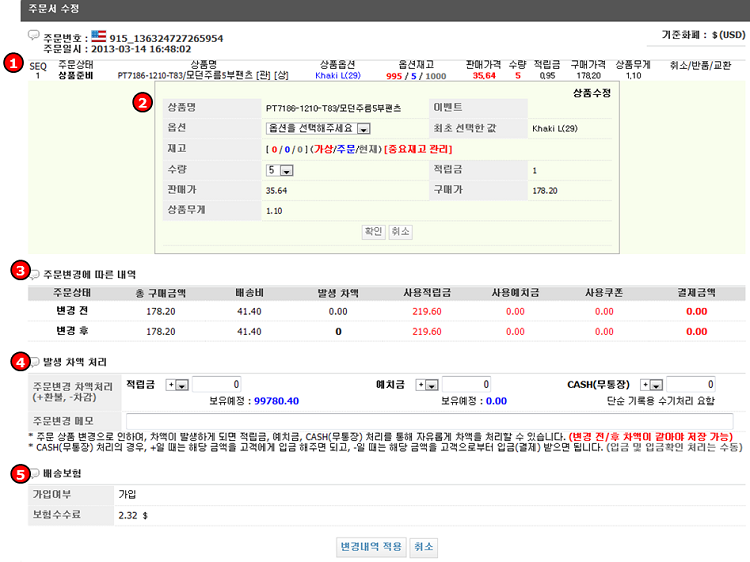The image size is (750, 562).
Task: Click red numbered marker 2
Action: [144, 102]
